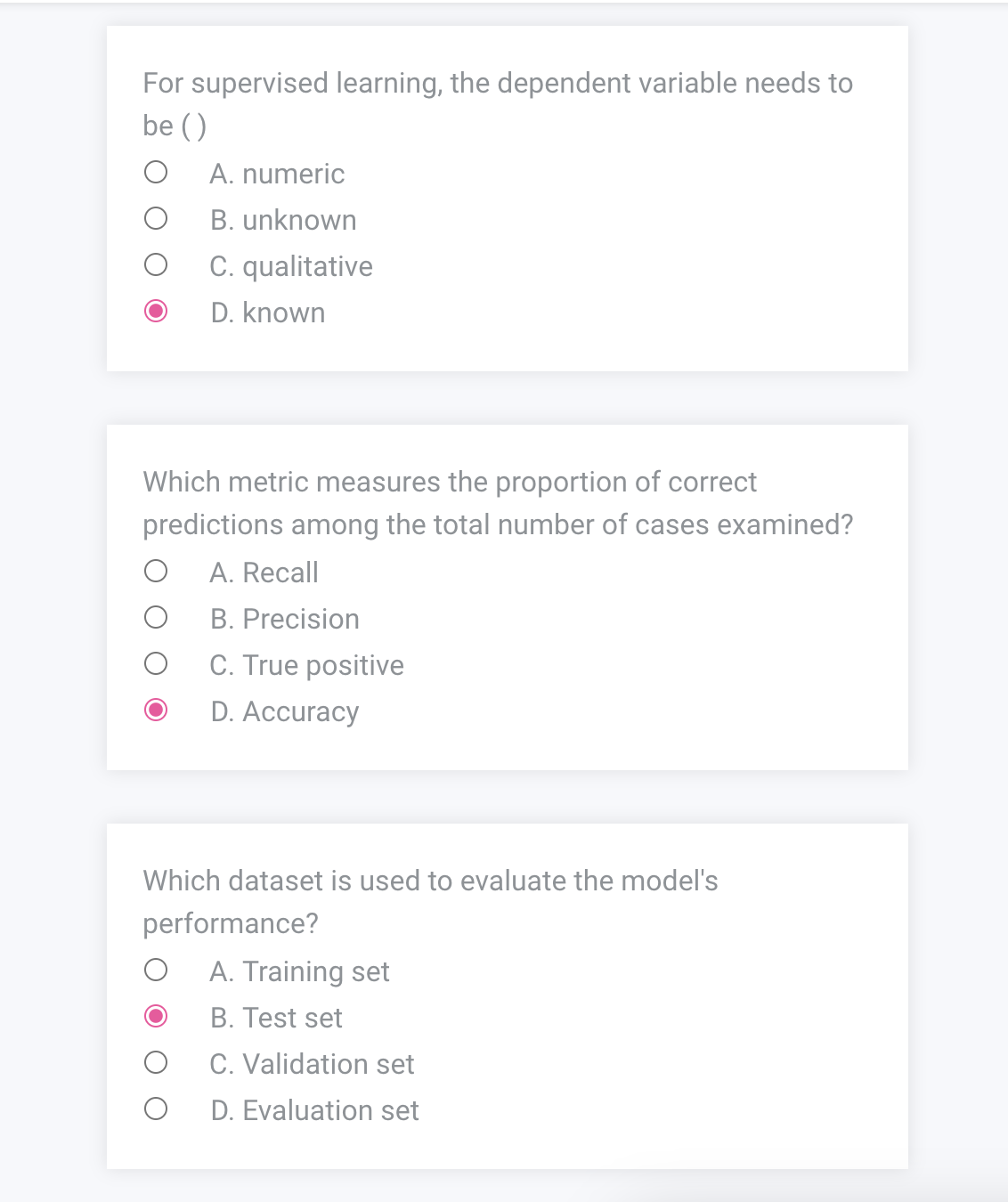Click the dataset evaluation question text
Viewport: 1008px width, 1202px height.
coord(430,902)
